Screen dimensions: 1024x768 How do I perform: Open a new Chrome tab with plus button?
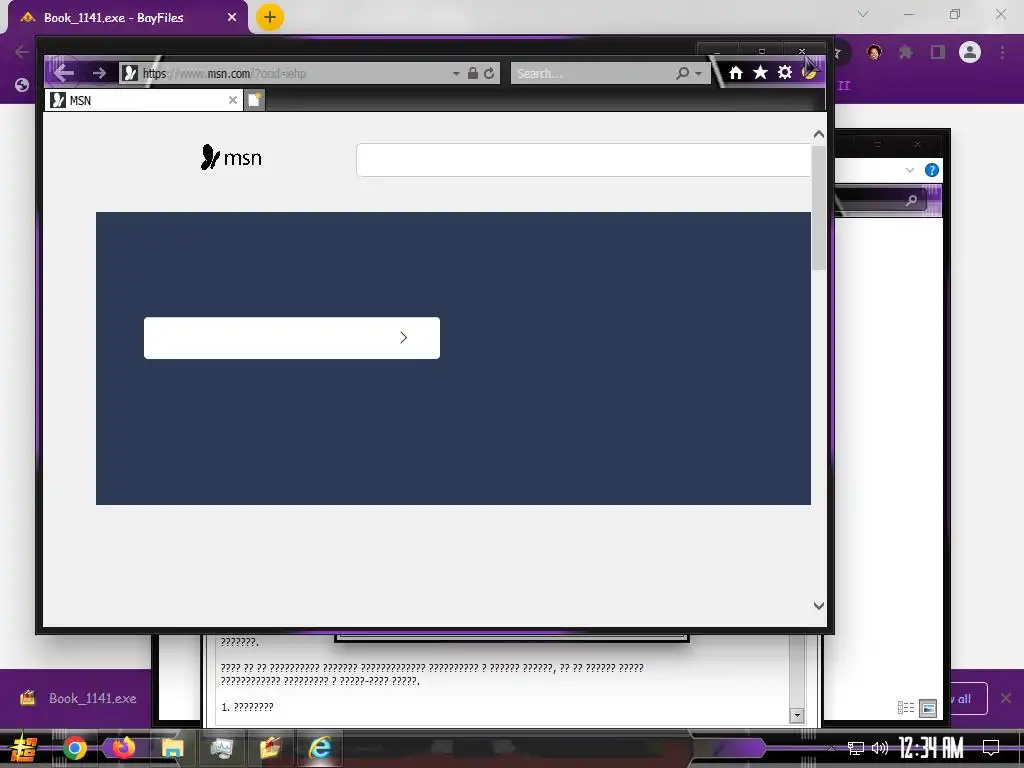click(270, 17)
